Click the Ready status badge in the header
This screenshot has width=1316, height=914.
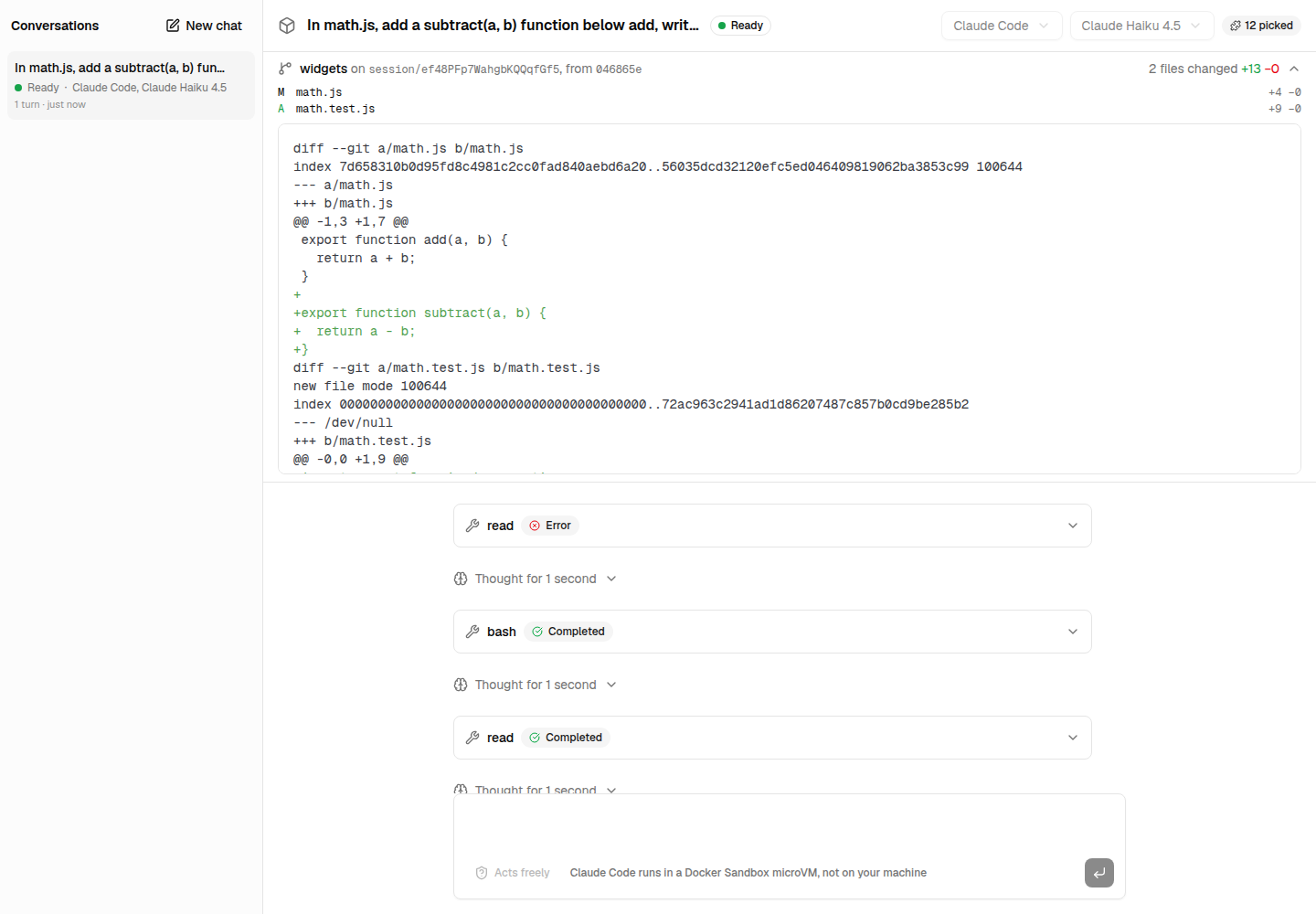tap(740, 26)
